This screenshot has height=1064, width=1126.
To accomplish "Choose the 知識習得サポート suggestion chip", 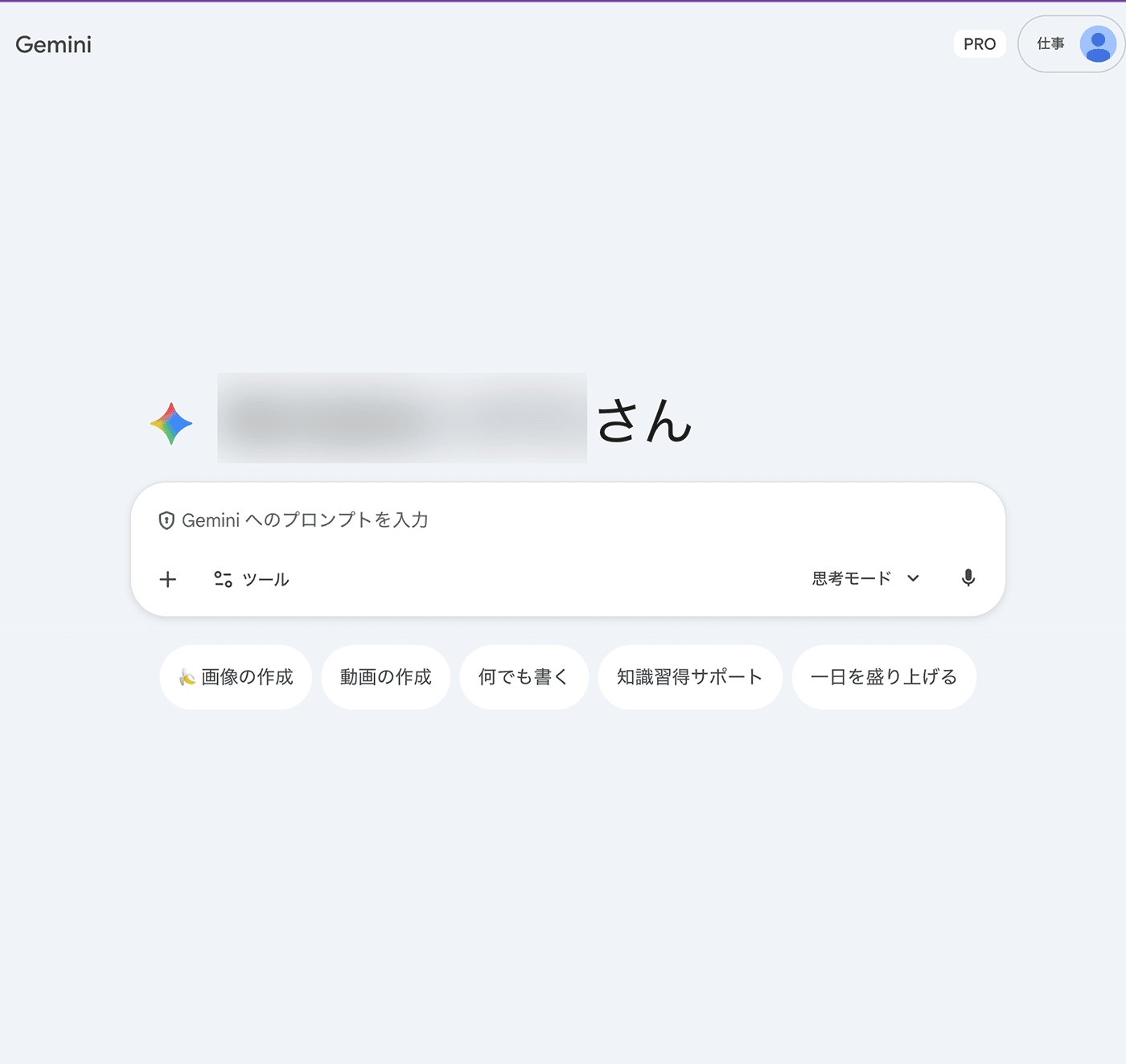I will click(689, 677).
